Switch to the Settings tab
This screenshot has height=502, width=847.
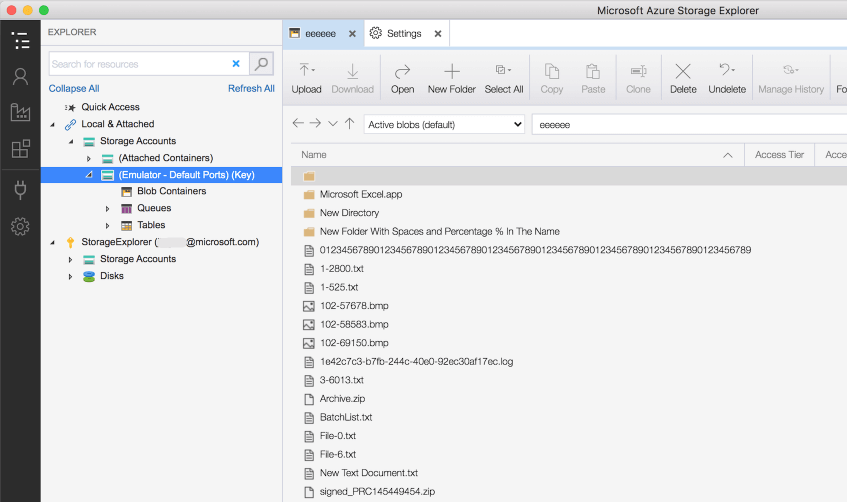[404, 33]
